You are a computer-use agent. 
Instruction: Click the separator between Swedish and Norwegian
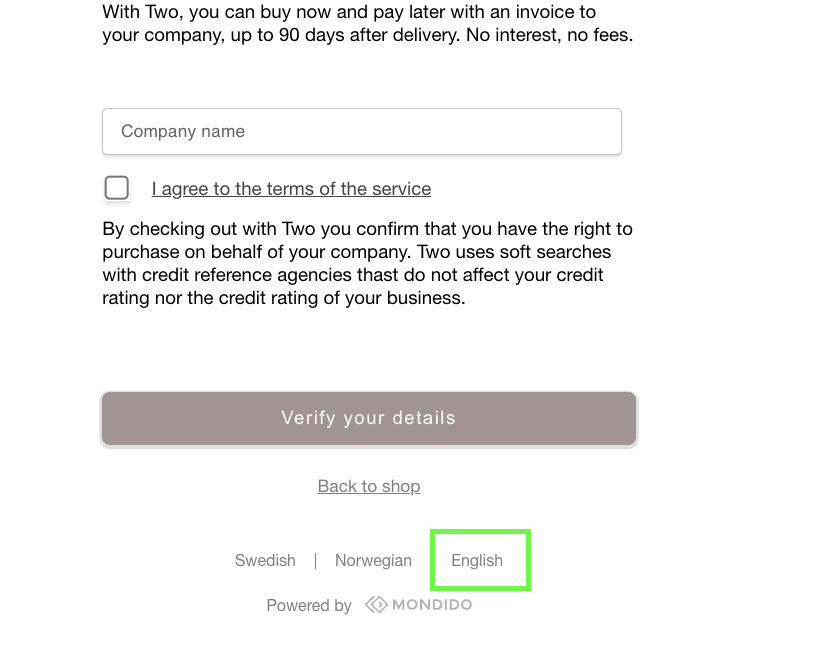315,560
